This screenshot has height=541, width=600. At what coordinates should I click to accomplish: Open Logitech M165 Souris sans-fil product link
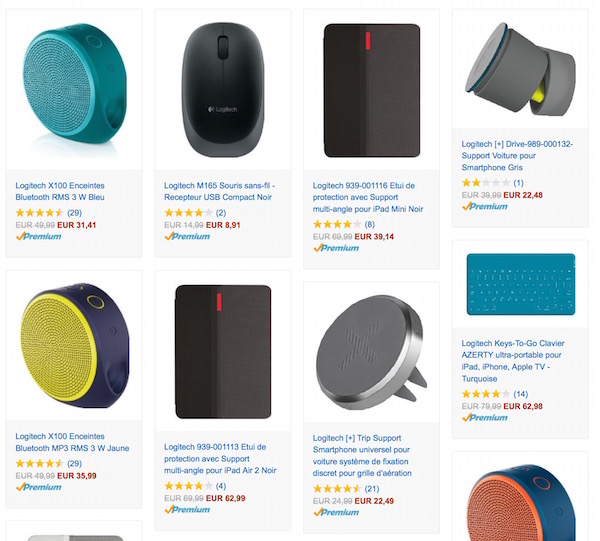[x=220, y=191]
